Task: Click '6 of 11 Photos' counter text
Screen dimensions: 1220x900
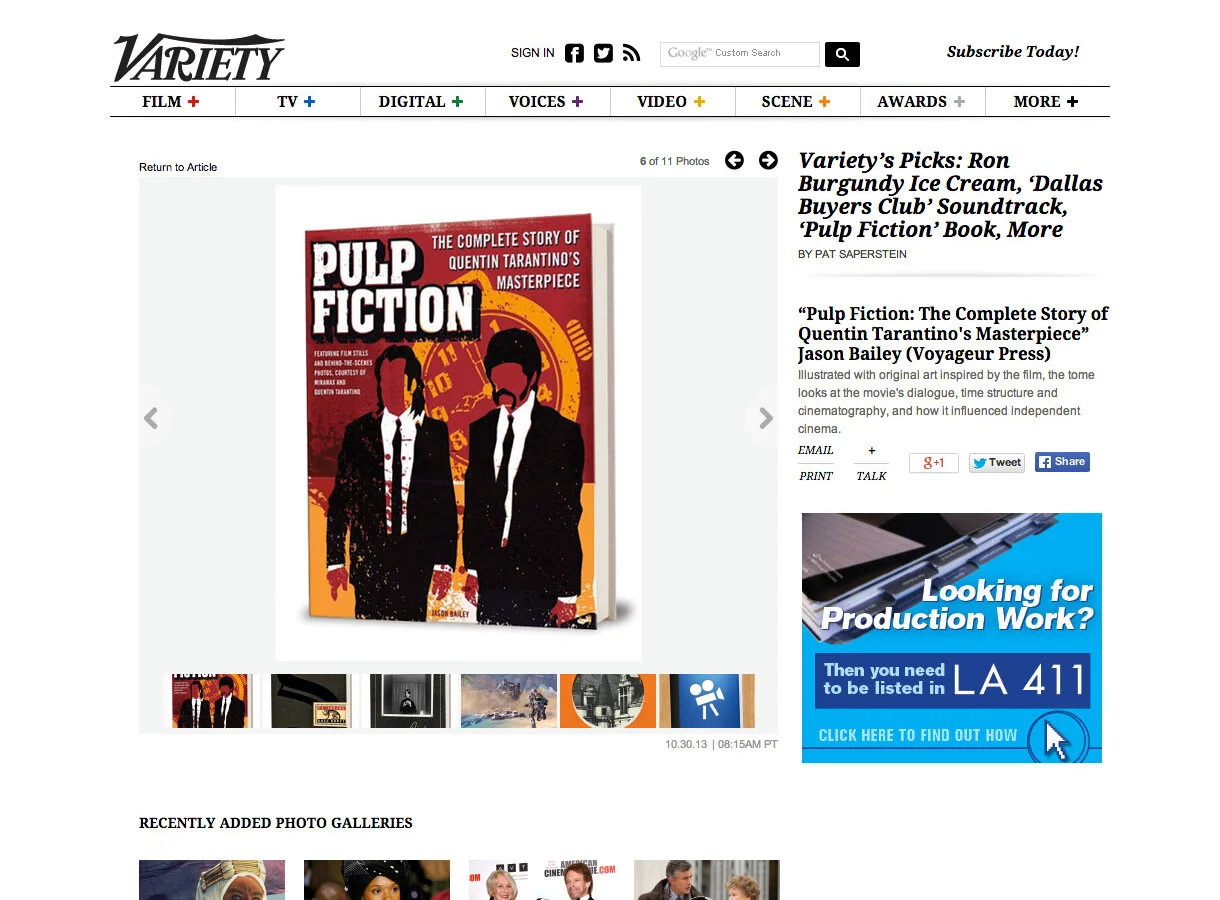Action: point(675,161)
